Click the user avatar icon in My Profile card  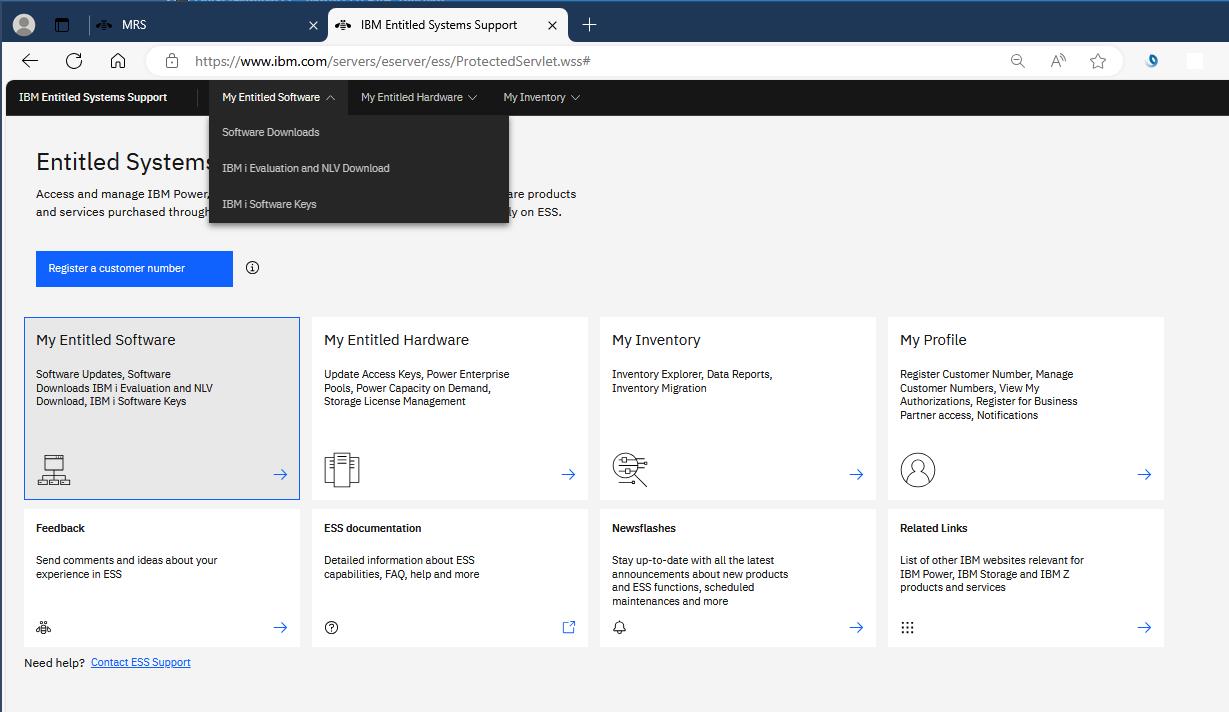click(x=917, y=469)
